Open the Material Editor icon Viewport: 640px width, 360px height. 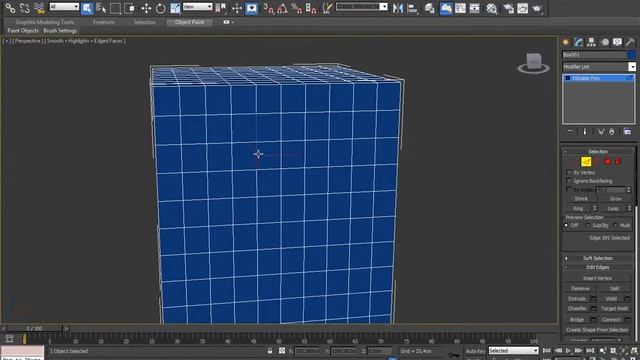(492, 8)
